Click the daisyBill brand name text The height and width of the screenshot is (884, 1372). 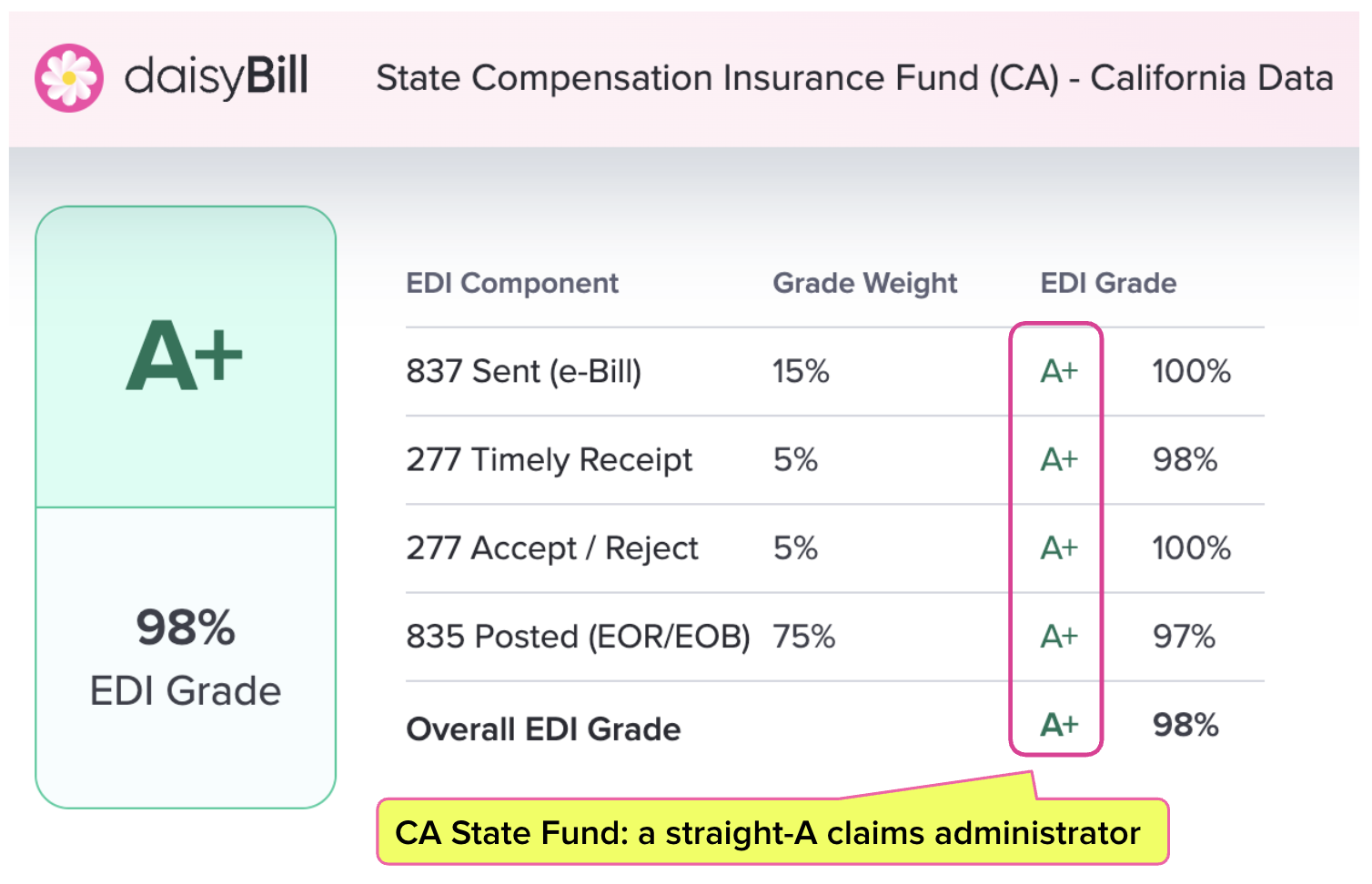pos(217,76)
